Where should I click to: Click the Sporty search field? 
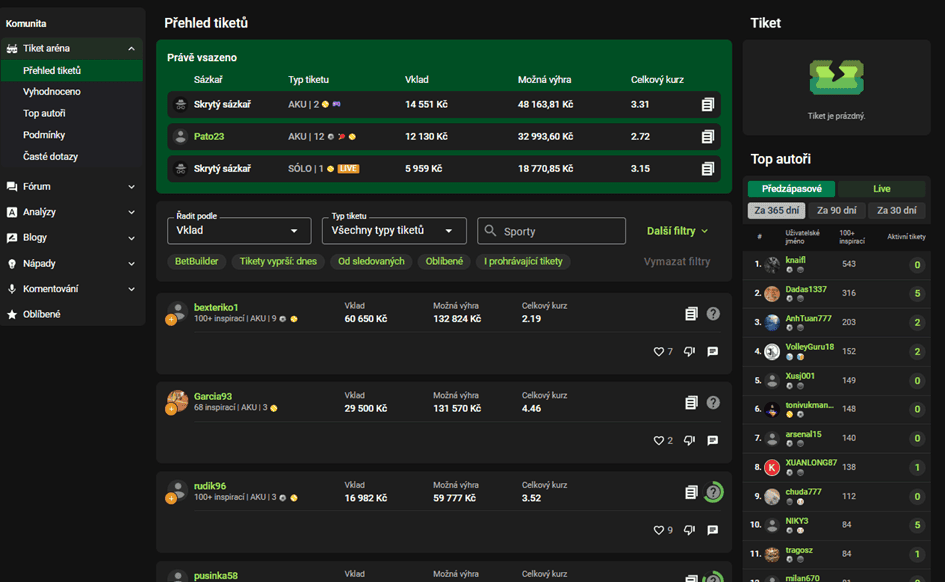point(551,231)
